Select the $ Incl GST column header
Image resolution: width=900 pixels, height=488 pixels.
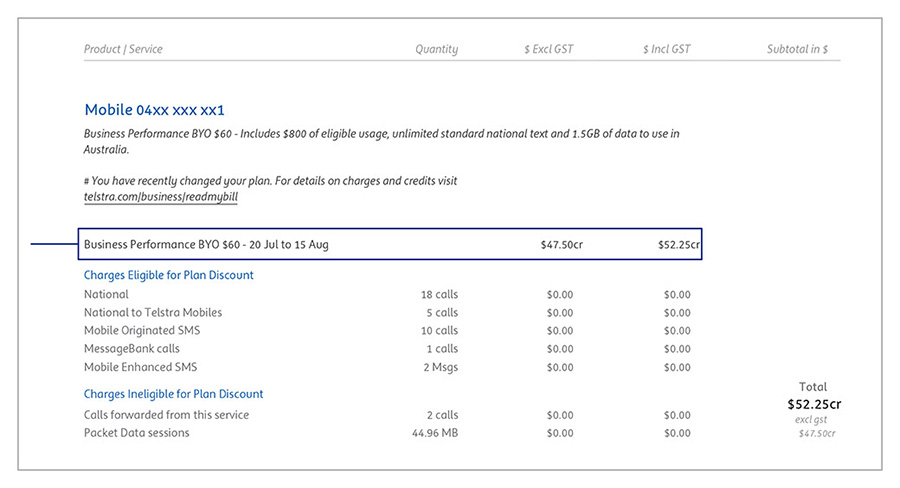click(x=666, y=49)
